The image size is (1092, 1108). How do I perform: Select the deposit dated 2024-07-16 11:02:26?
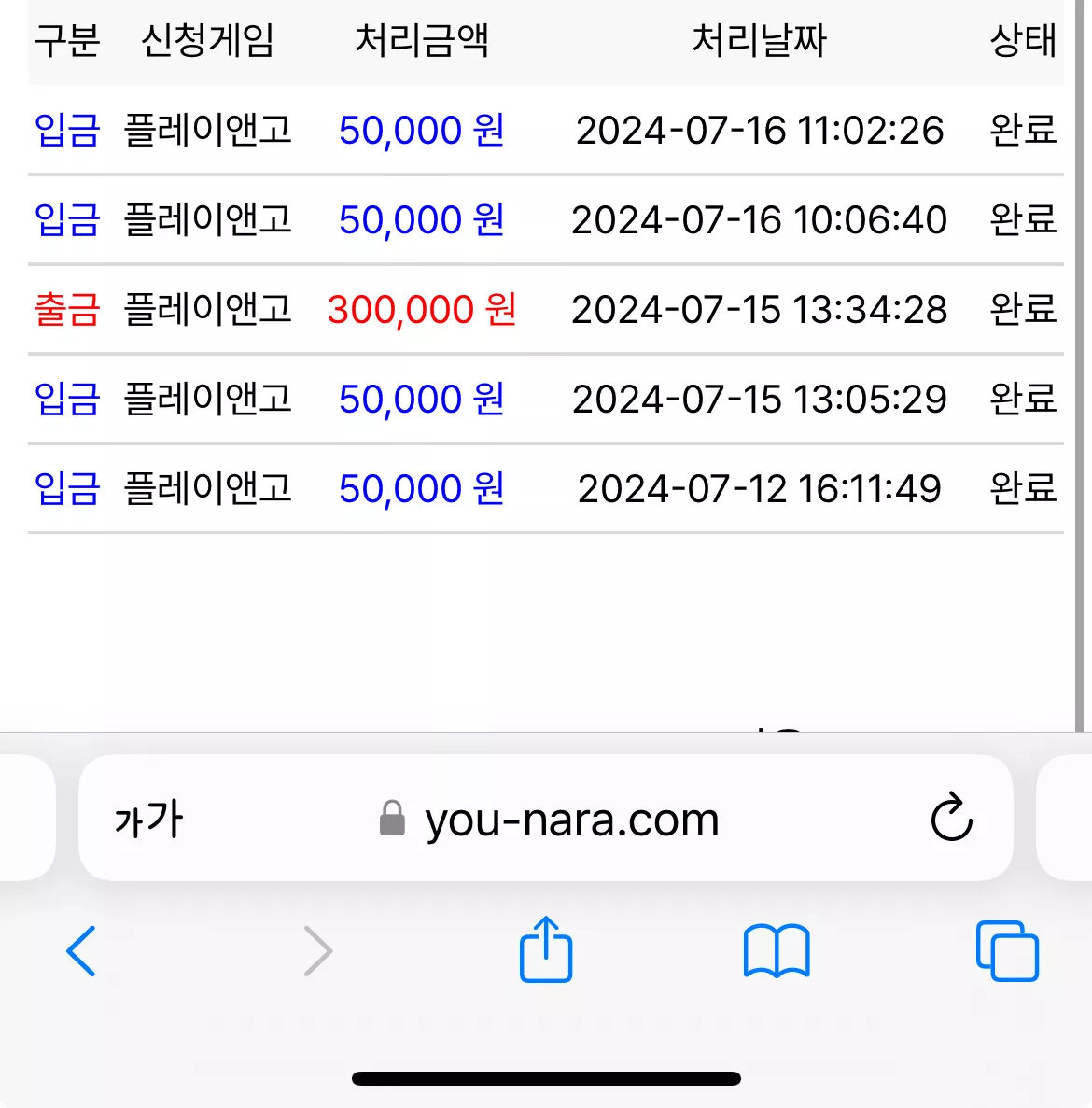point(546,130)
